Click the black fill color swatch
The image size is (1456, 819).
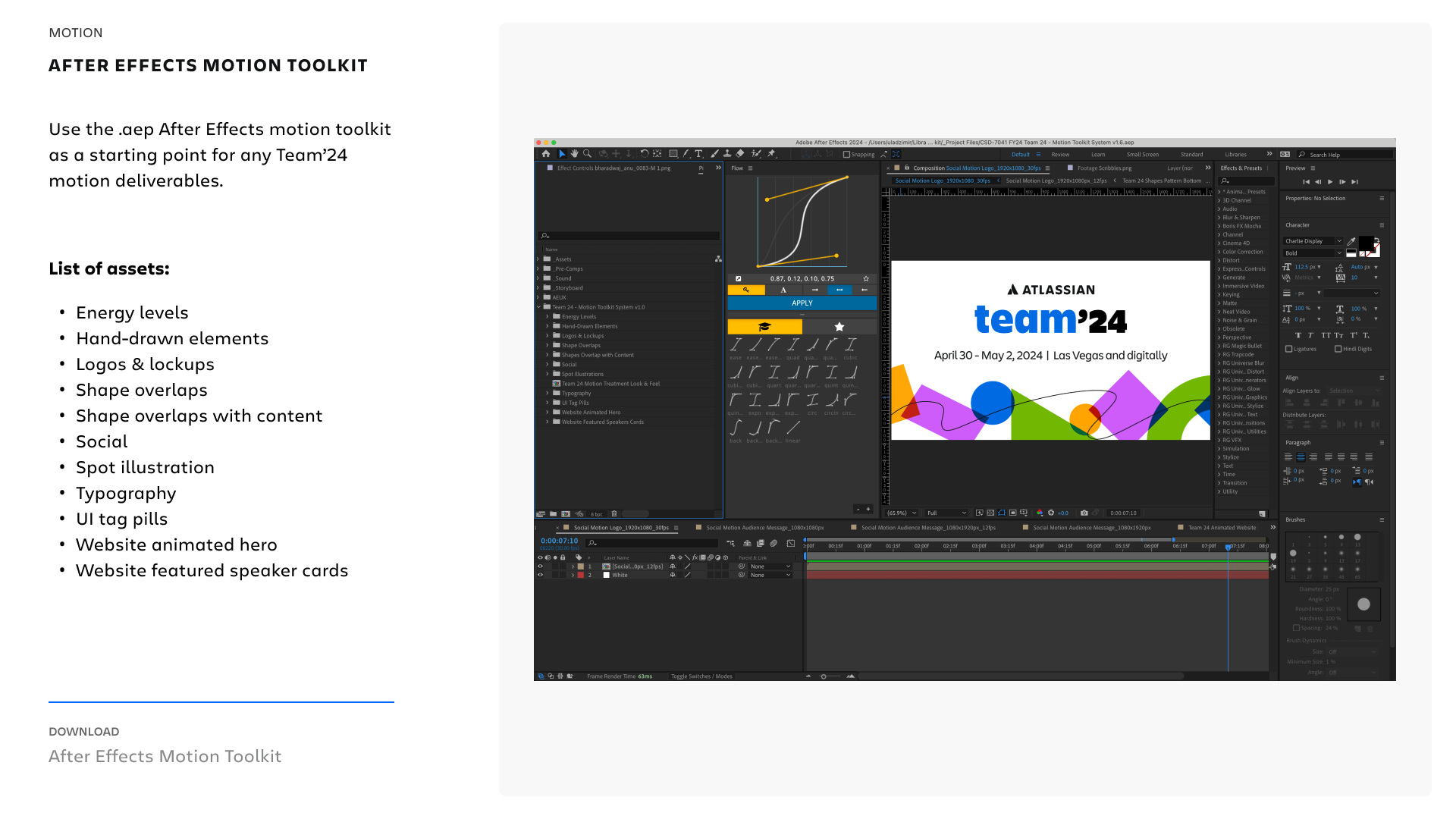click(x=1365, y=243)
